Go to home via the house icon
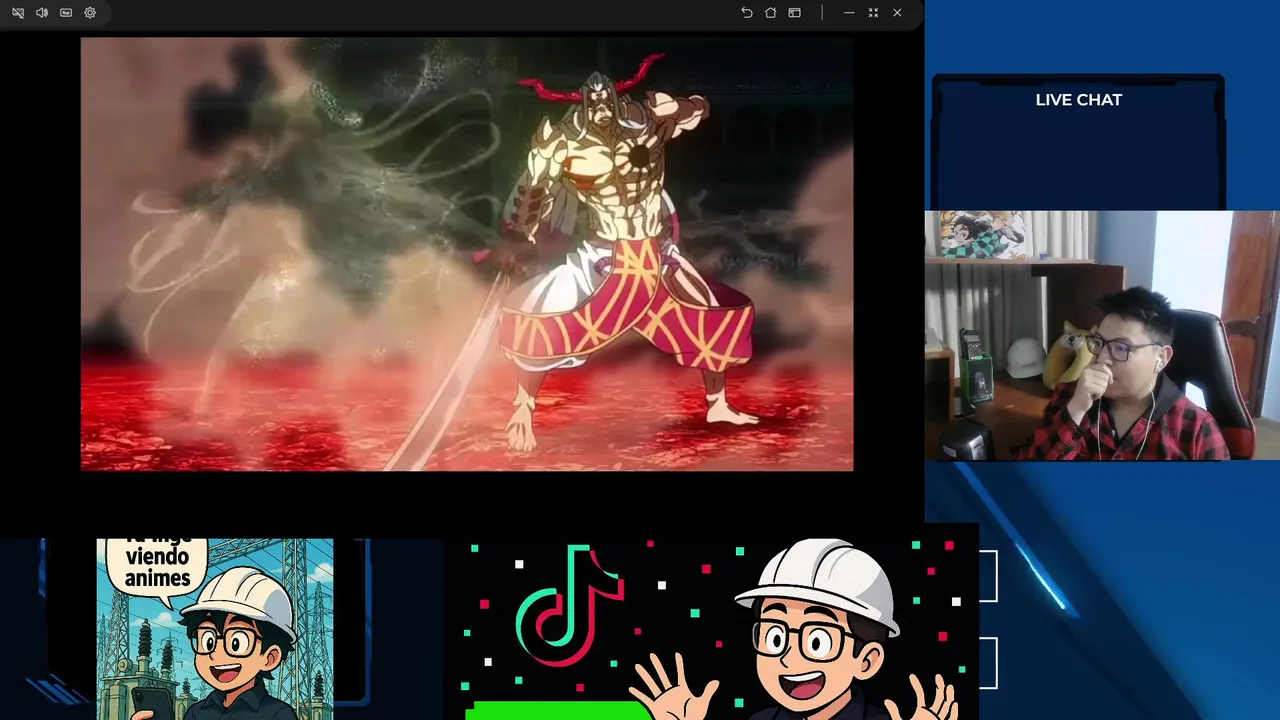1280x720 pixels. pos(770,13)
